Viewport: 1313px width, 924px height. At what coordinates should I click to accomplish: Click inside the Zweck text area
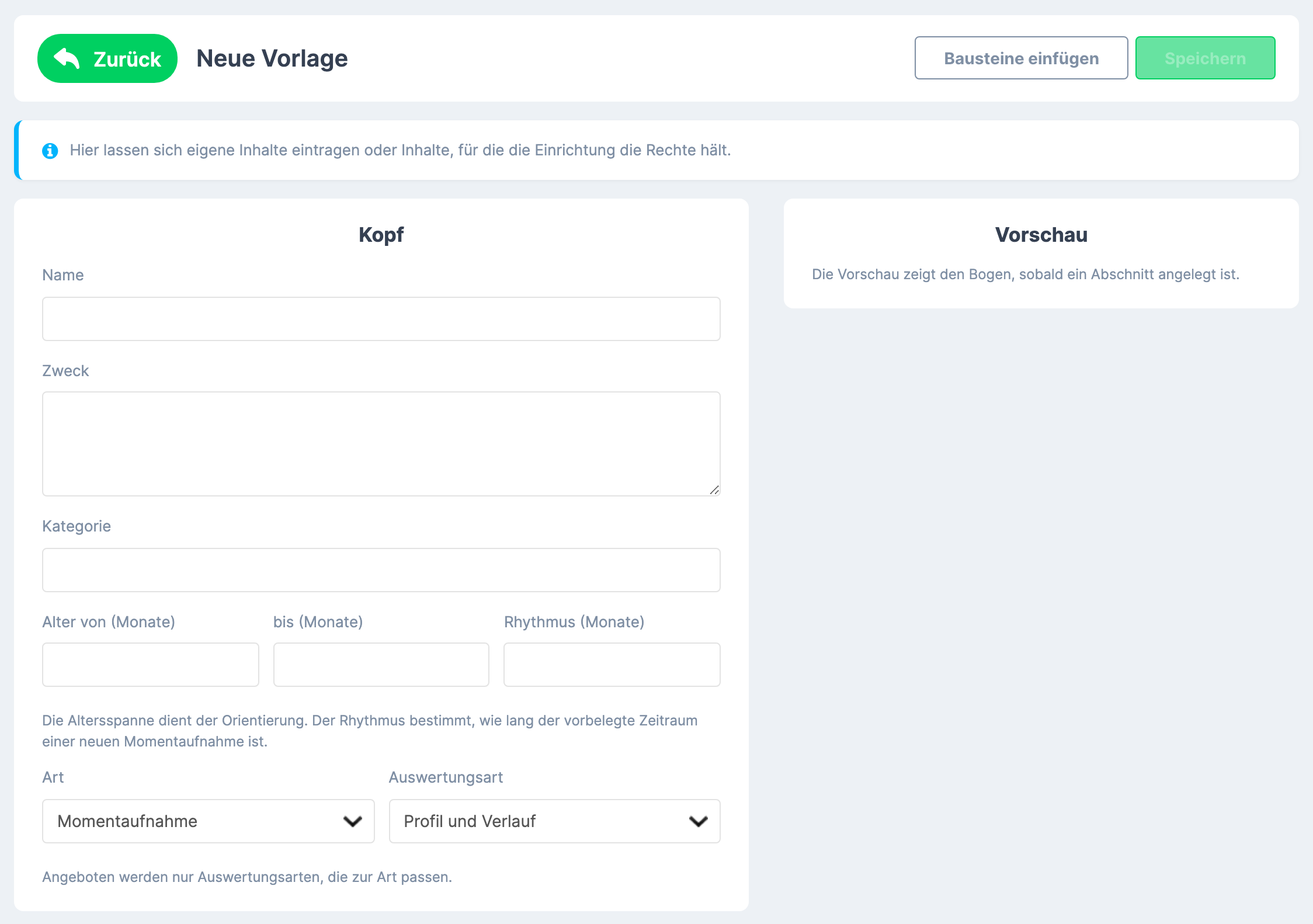381,444
